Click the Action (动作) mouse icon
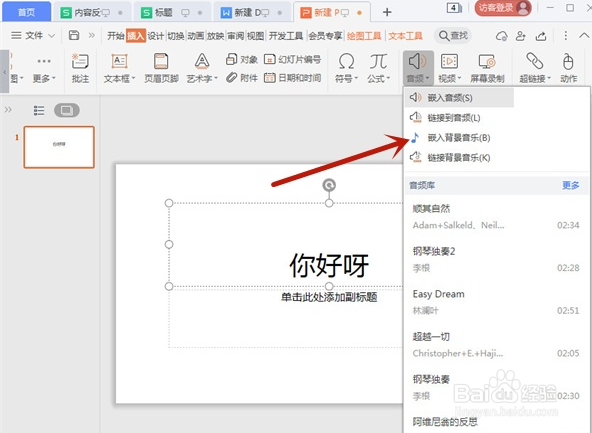 568,62
